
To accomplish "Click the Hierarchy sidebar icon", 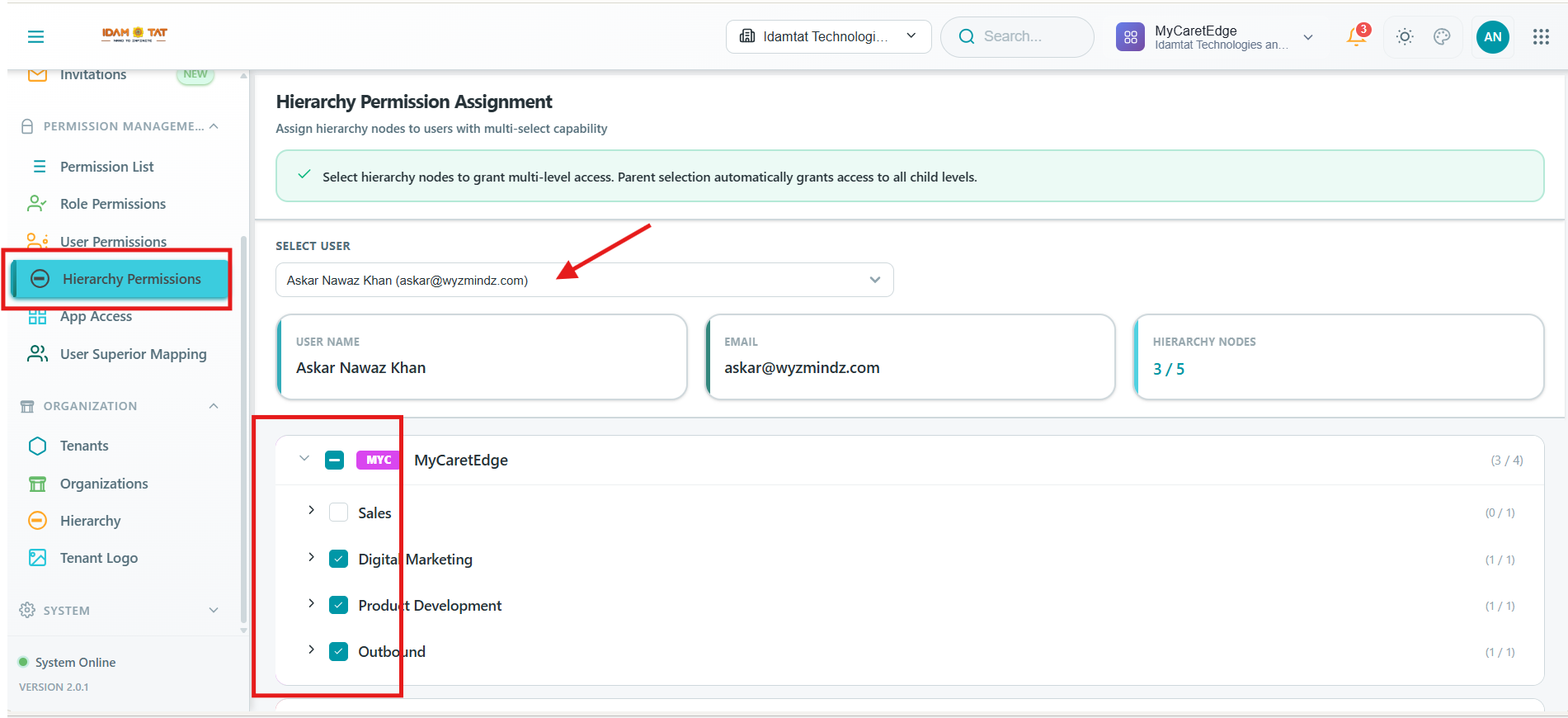I will 37,521.
